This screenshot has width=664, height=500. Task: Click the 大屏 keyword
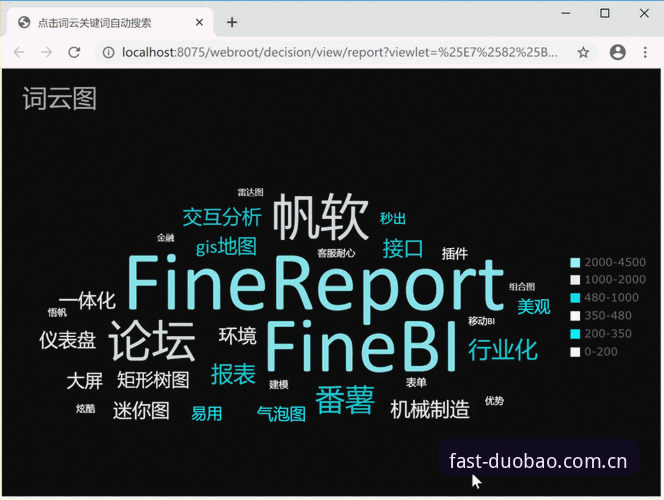85,381
